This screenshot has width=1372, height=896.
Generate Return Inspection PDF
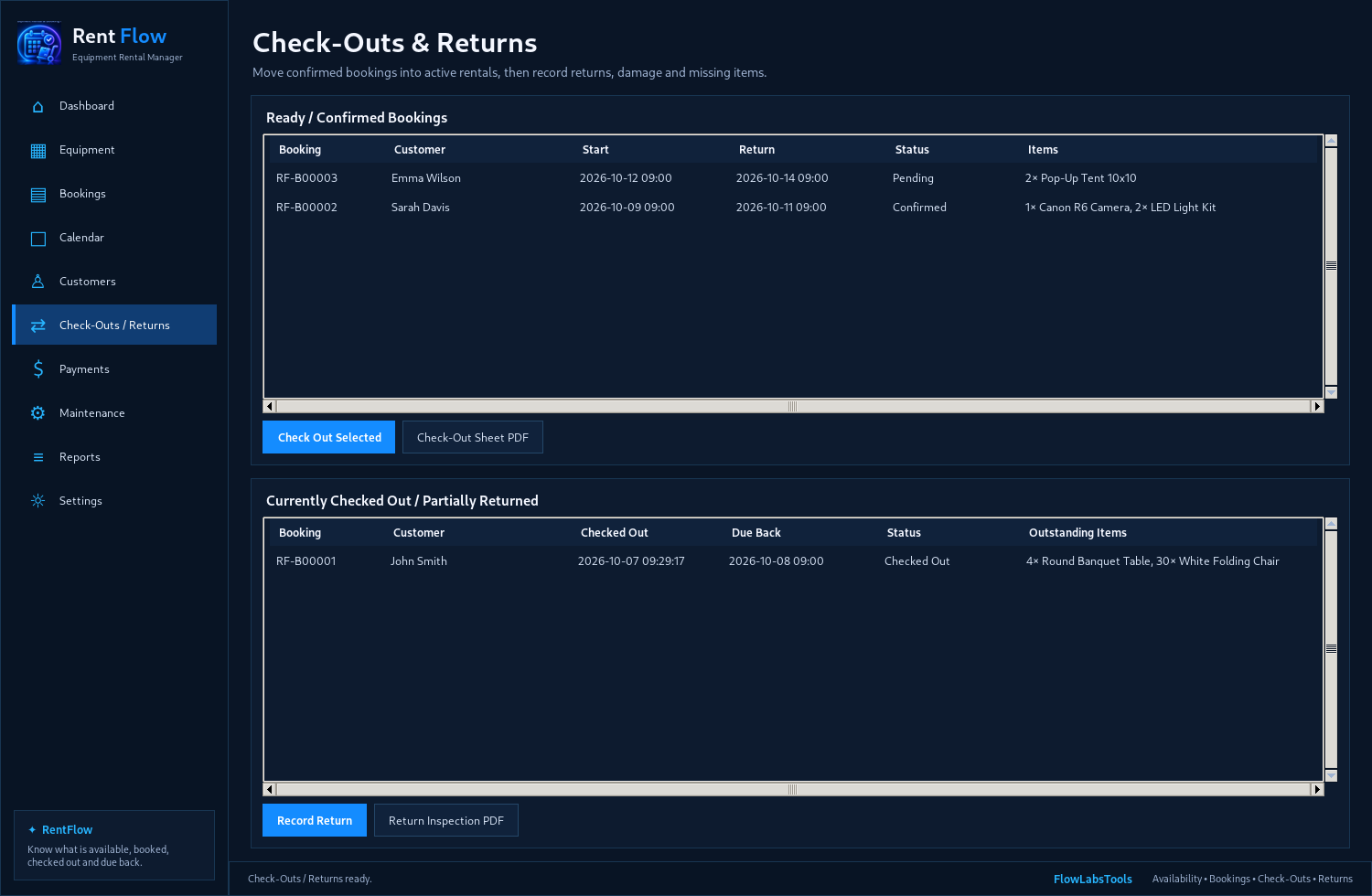tap(446, 820)
